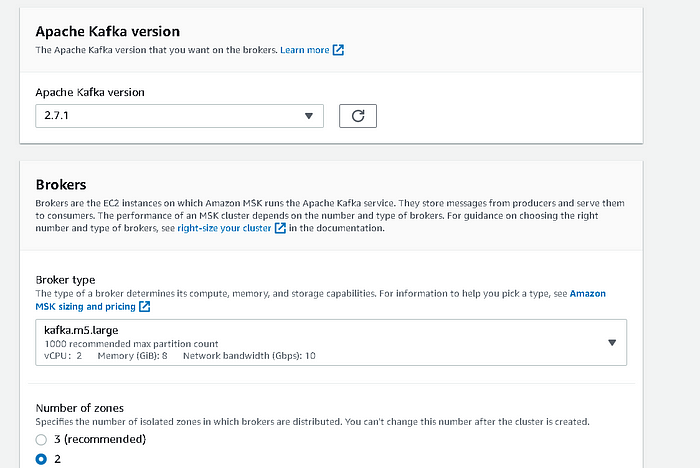Click the caret arrow in Broker type selector
The image size is (700, 468).
click(x=611, y=343)
